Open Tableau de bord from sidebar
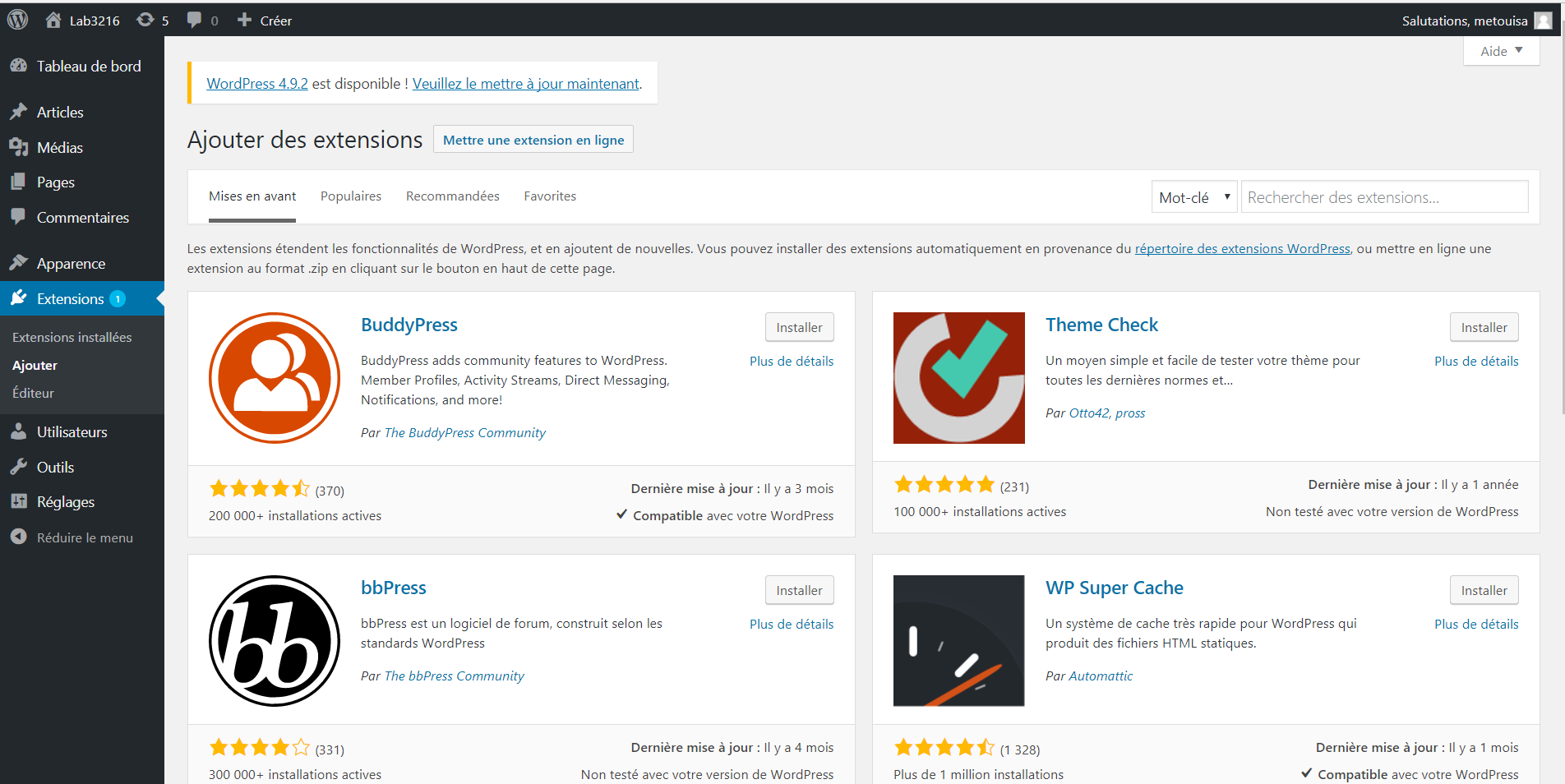Screen dimensions: 1565x784 click(88, 67)
